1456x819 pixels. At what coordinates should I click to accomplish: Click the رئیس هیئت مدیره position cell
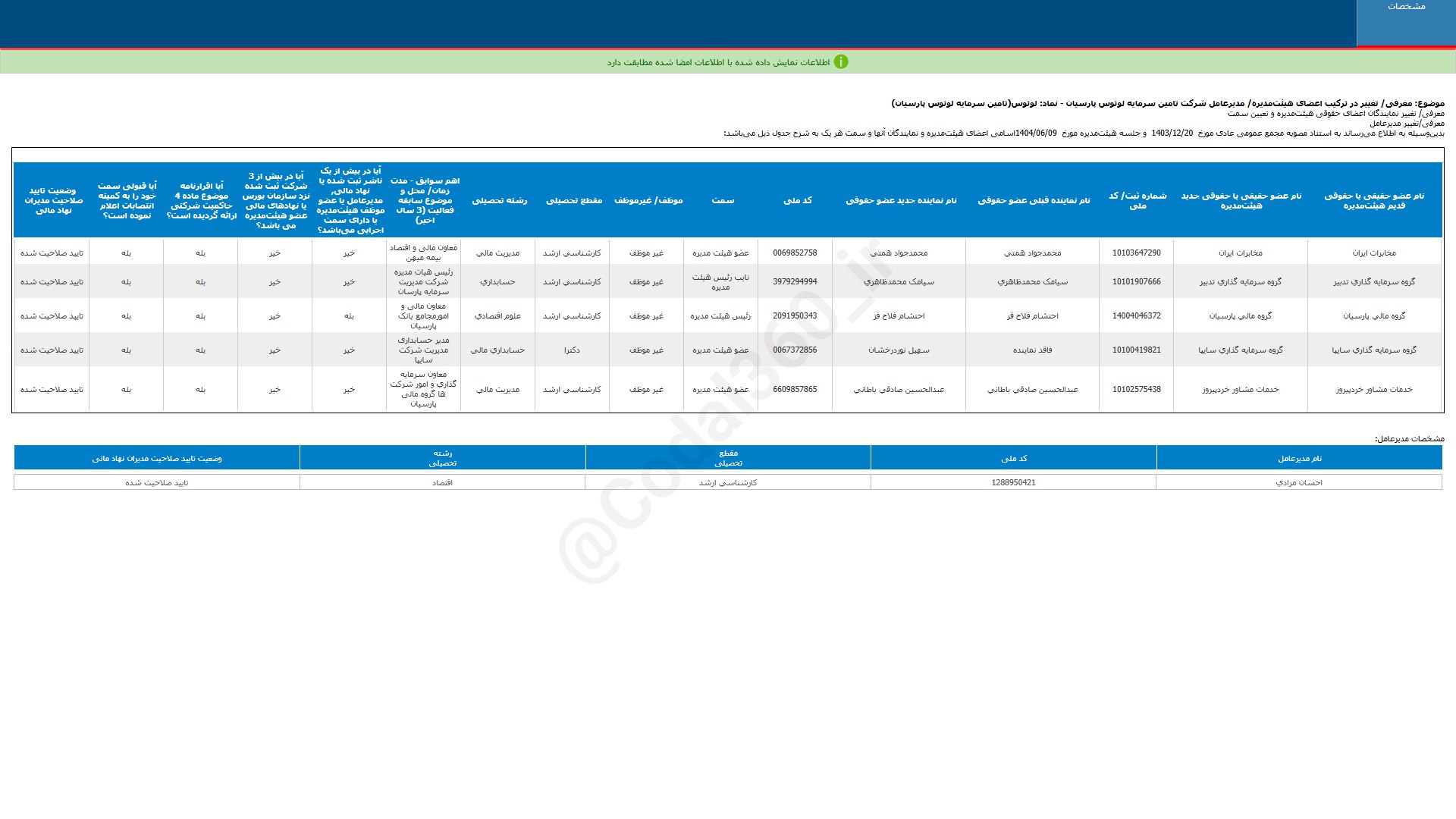point(720,316)
